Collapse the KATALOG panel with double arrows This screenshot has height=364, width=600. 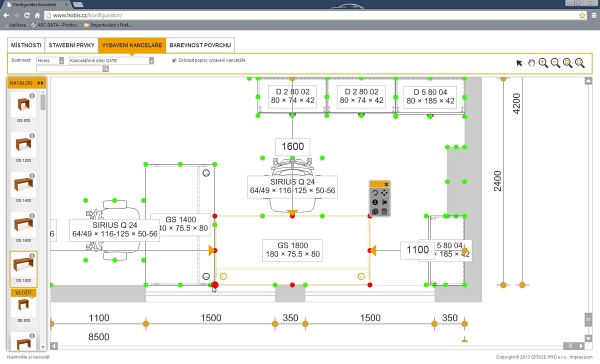pyautogui.click(x=41, y=83)
